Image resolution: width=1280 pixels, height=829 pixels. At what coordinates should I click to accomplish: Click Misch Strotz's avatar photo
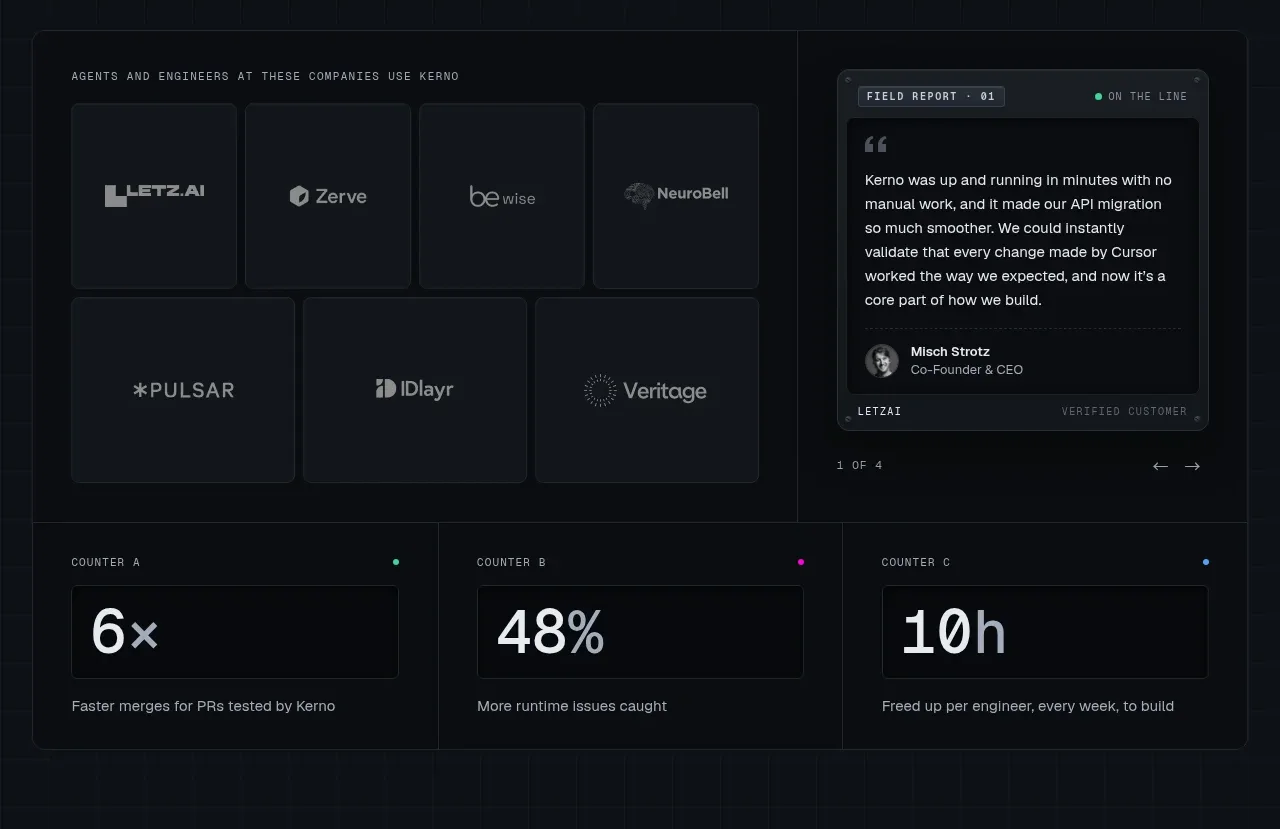882,361
